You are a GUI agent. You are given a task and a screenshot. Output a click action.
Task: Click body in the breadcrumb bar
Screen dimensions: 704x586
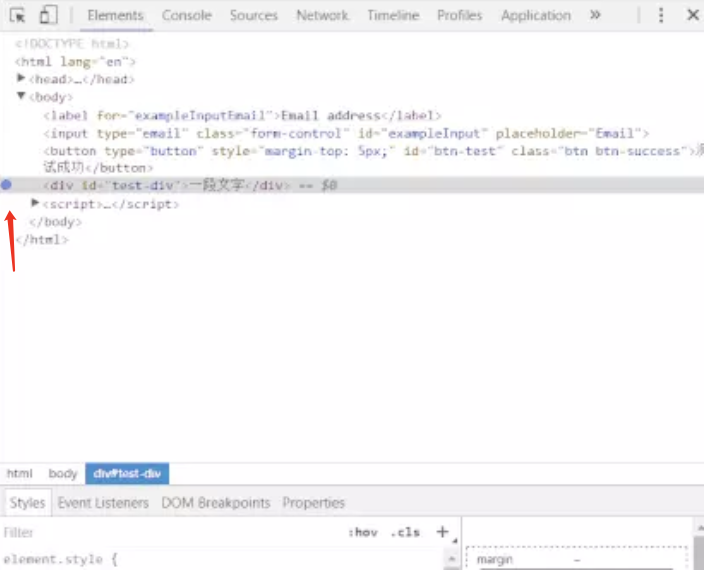click(63, 473)
